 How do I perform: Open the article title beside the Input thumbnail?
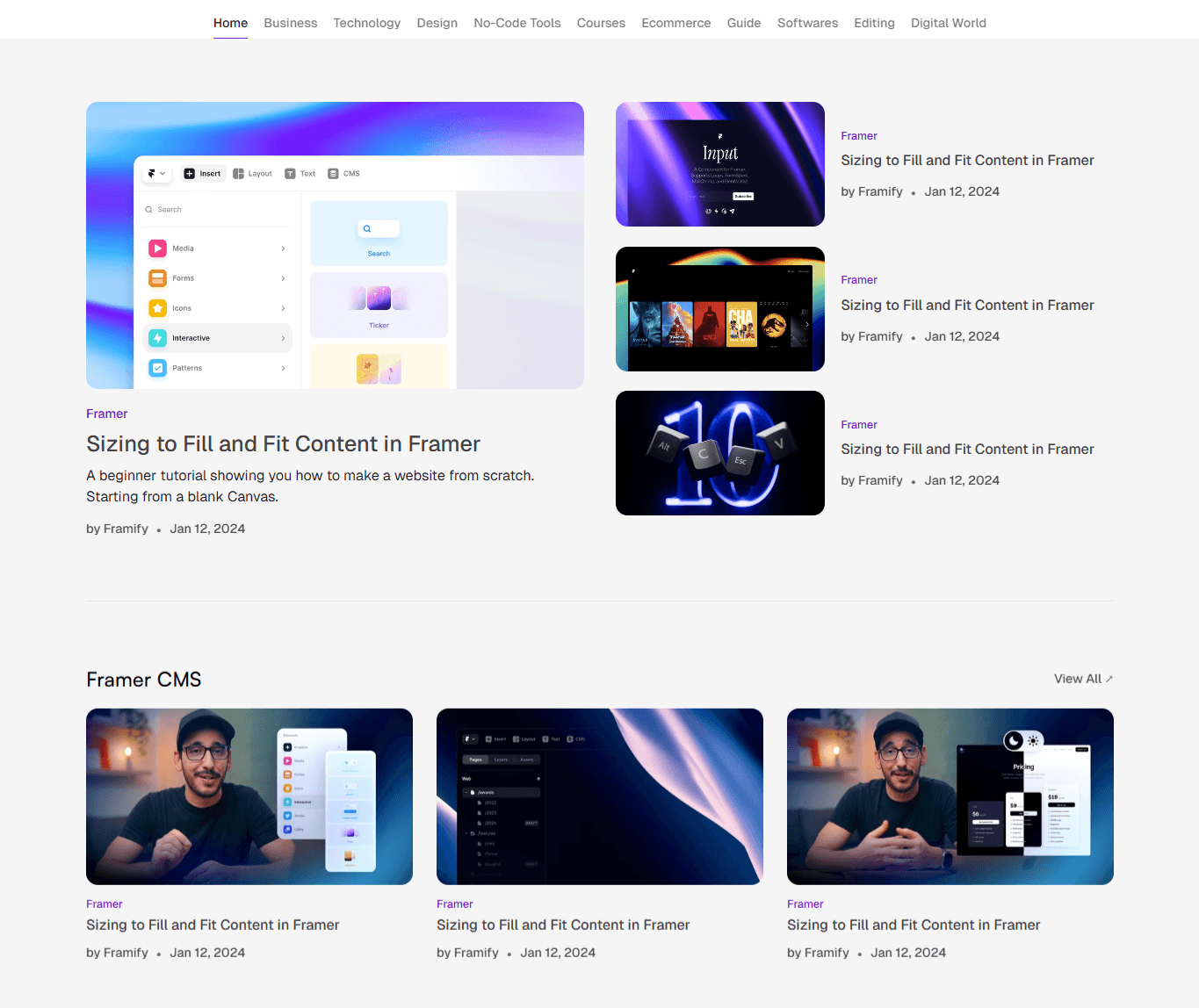pyautogui.click(x=967, y=161)
